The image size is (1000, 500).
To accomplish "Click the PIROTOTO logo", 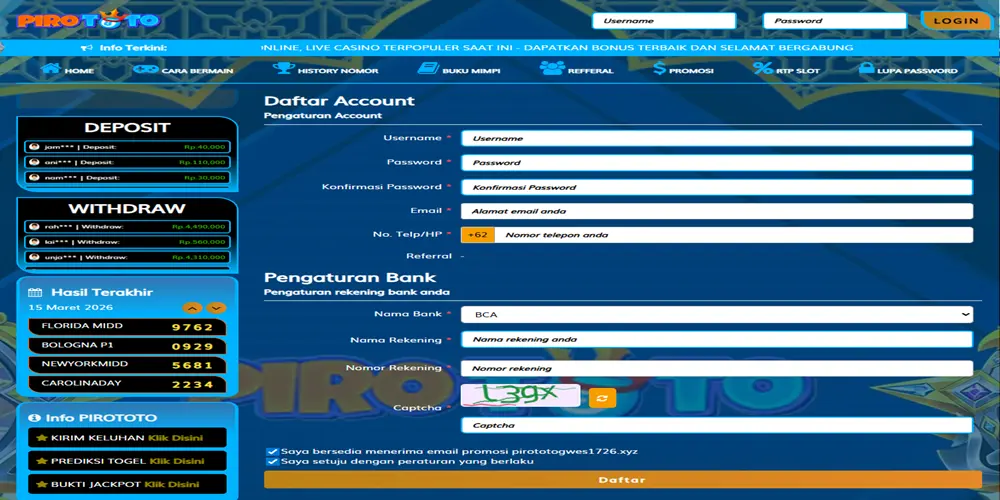I will (89, 19).
